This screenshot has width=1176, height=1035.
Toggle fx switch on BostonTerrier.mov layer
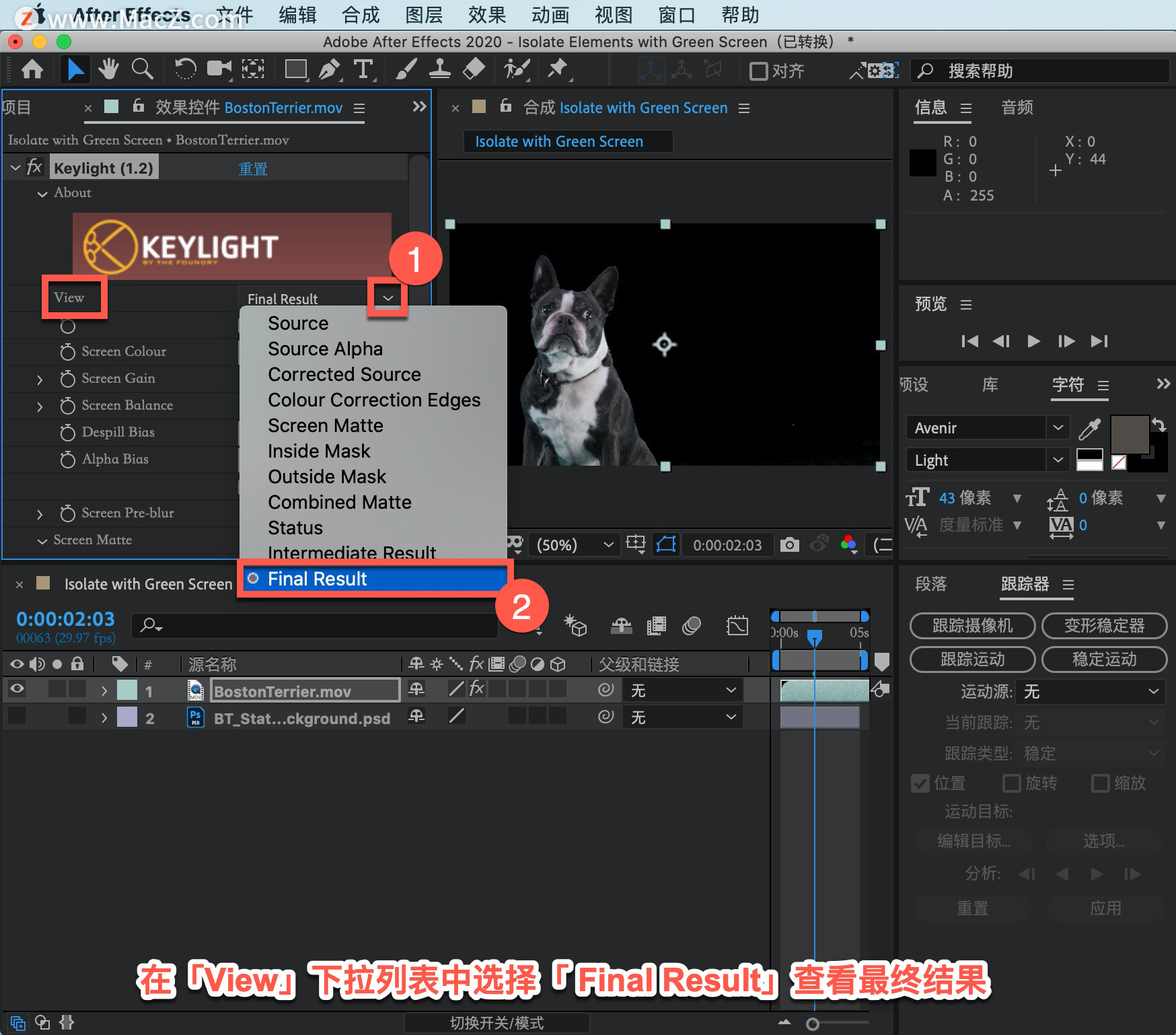[476, 688]
